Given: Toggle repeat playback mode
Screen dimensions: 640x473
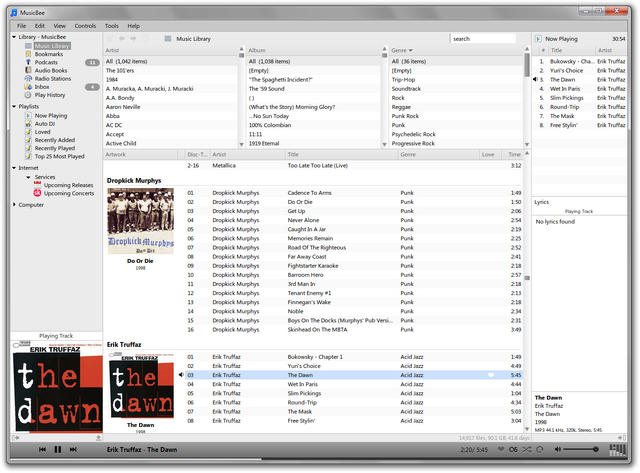Looking at the screenshot, I should [x=540, y=449].
